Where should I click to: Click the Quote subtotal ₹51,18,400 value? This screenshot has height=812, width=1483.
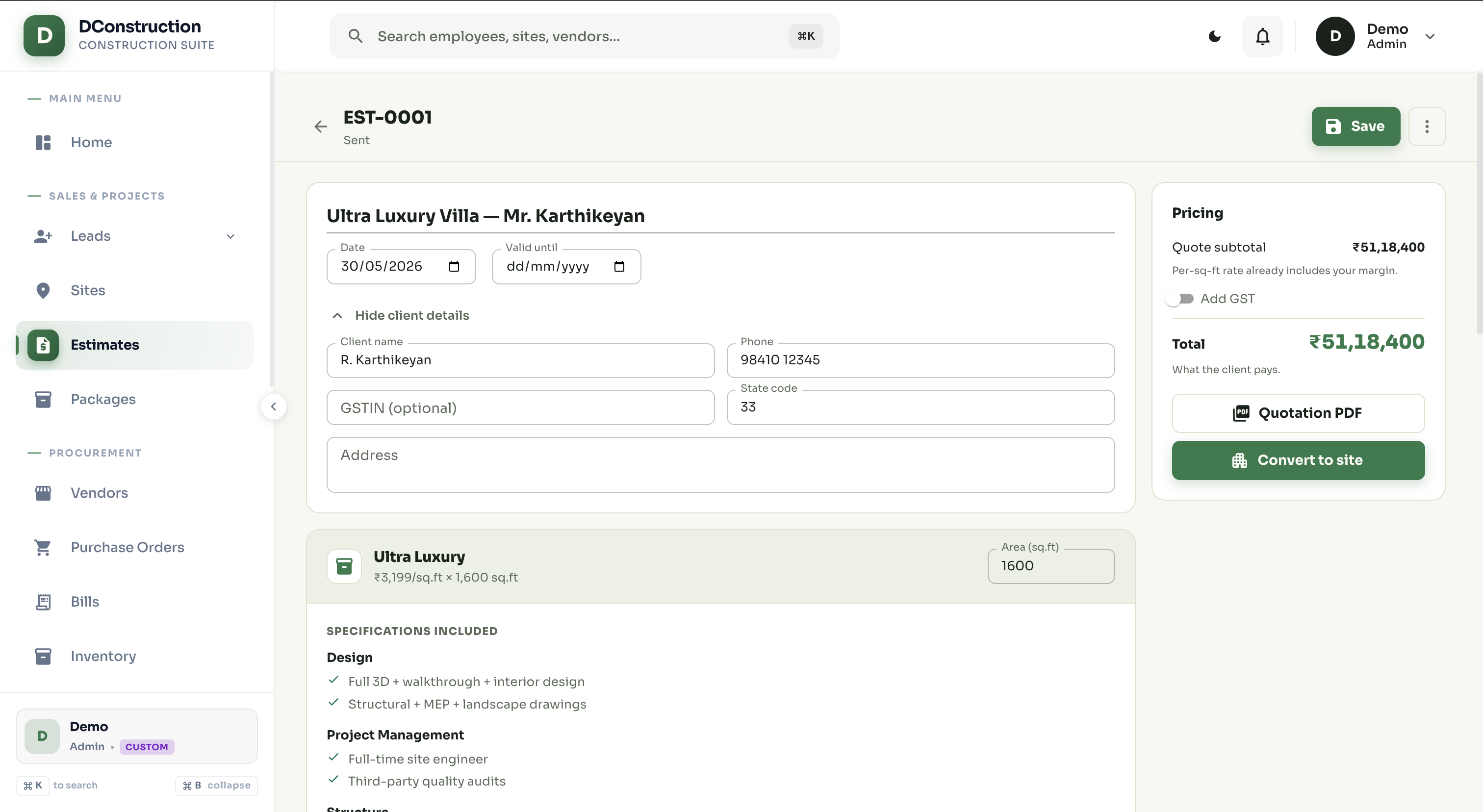pos(1388,248)
